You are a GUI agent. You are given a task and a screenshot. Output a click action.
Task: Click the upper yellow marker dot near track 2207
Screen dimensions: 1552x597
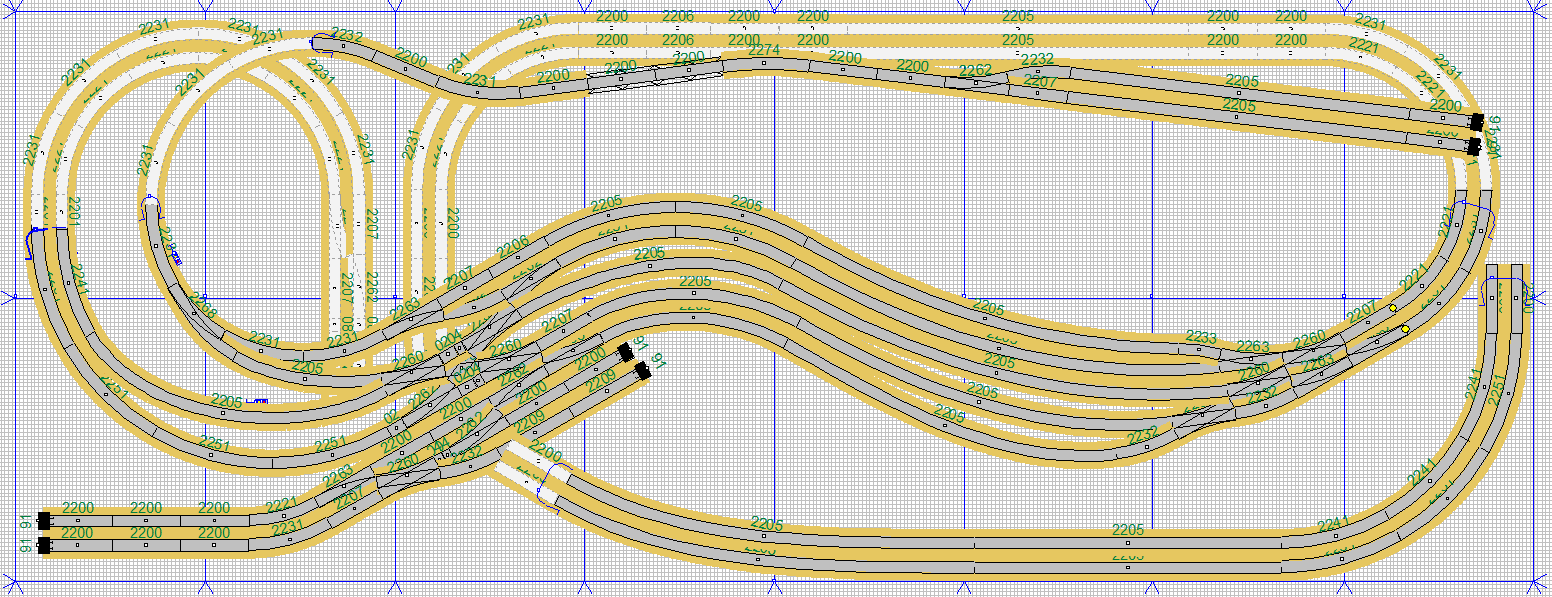click(1393, 308)
